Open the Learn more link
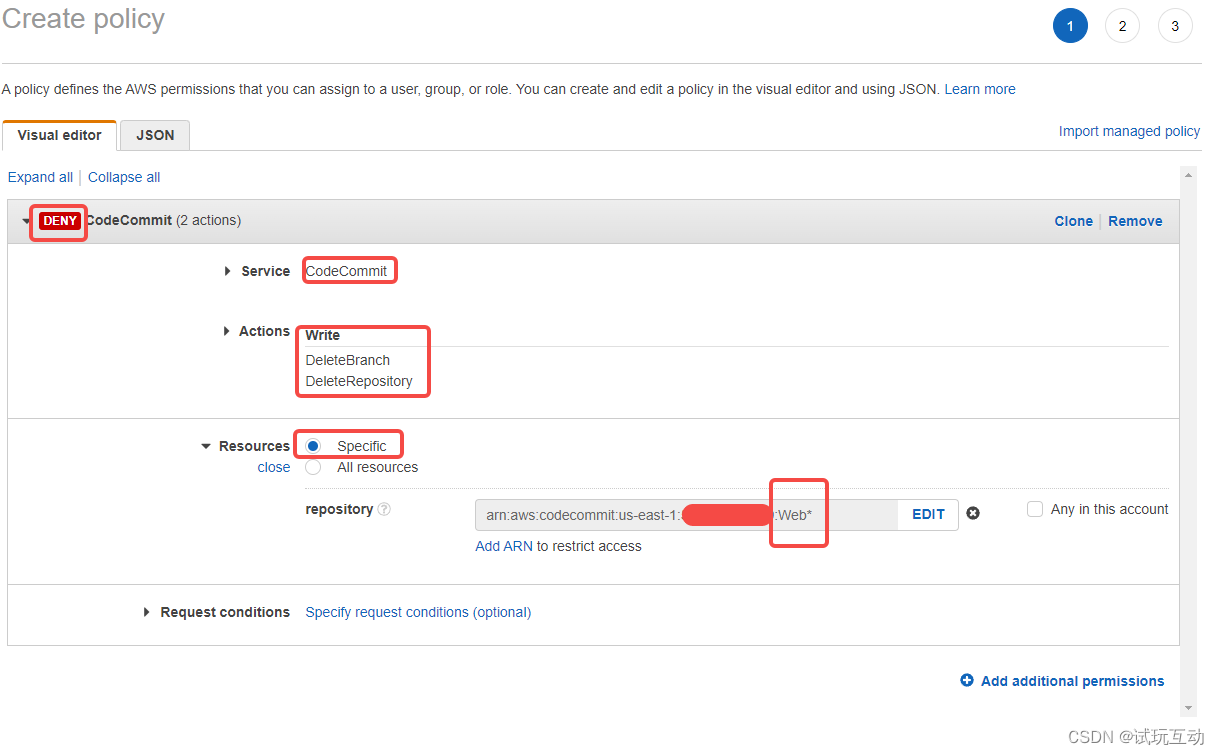The image size is (1219, 755). [x=980, y=89]
